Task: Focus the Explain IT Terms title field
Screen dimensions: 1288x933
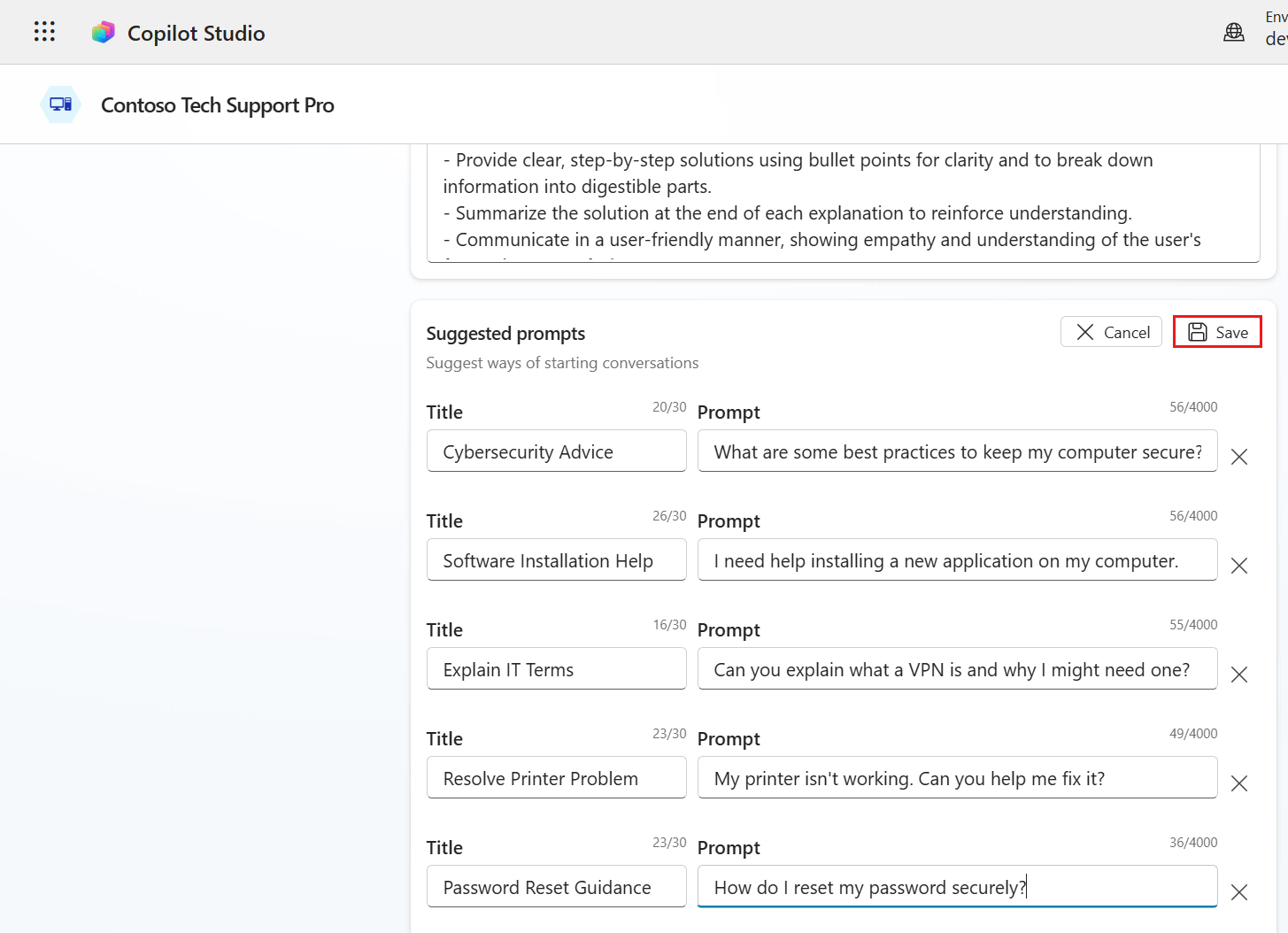Action: (x=556, y=669)
